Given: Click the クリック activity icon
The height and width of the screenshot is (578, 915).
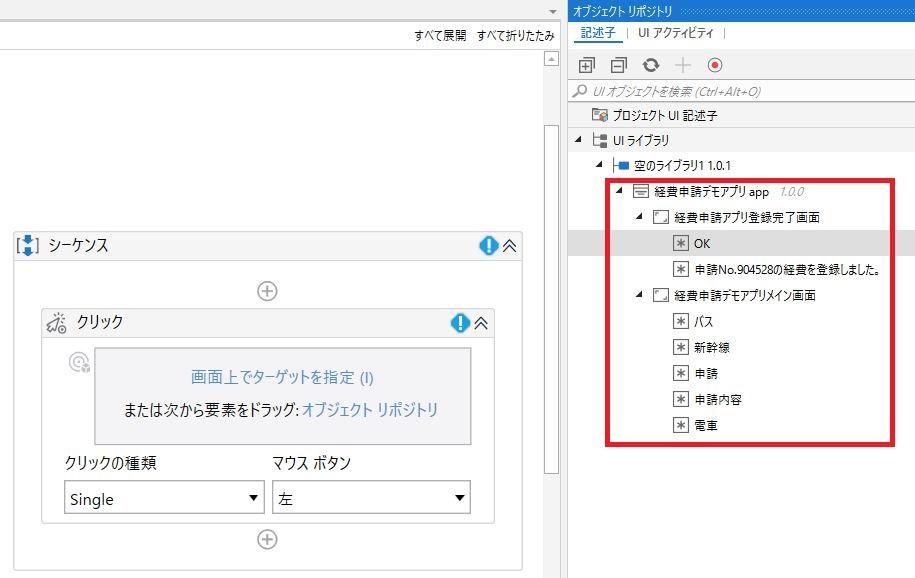Looking at the screenshot, I should pyautogui.click(x=57, y=323).
